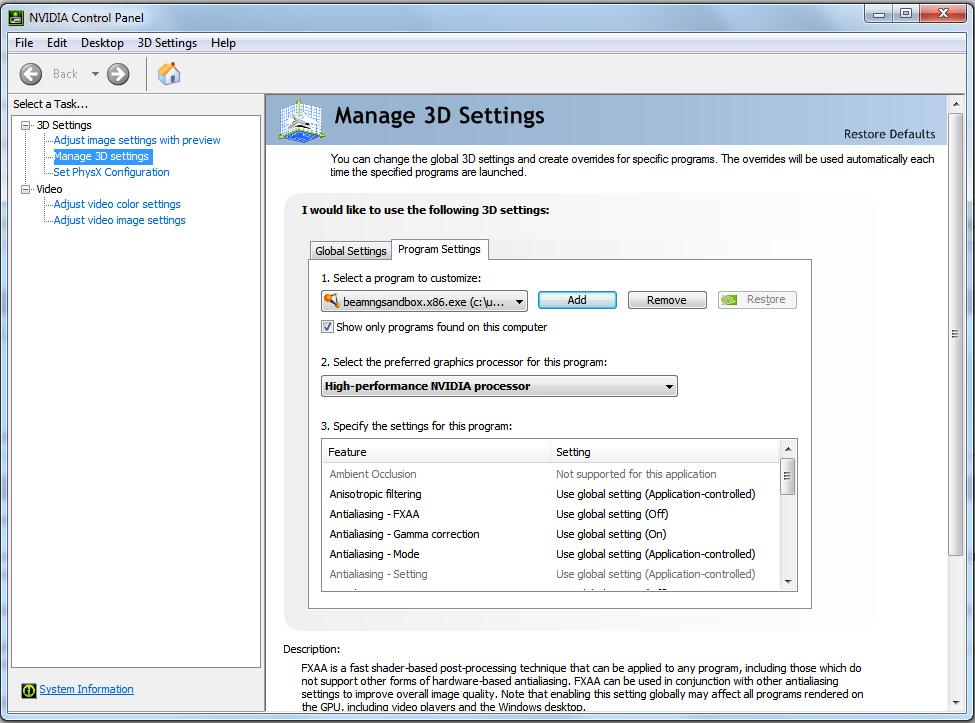This screenshot has height=723, width=975.
Task: Select the Program Settings tab
Action: (x=440, y=249)
